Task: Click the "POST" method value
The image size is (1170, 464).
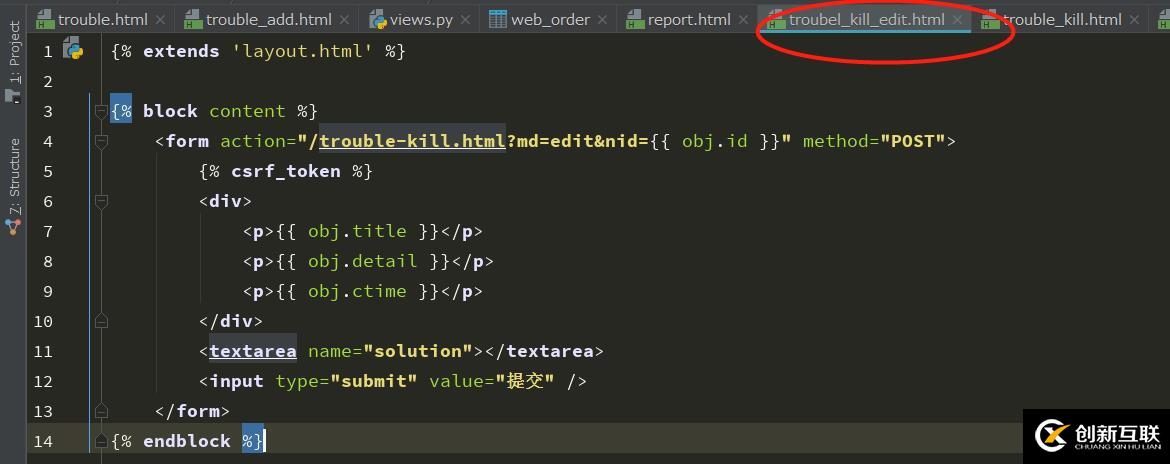Action: [x=913, y=141]
